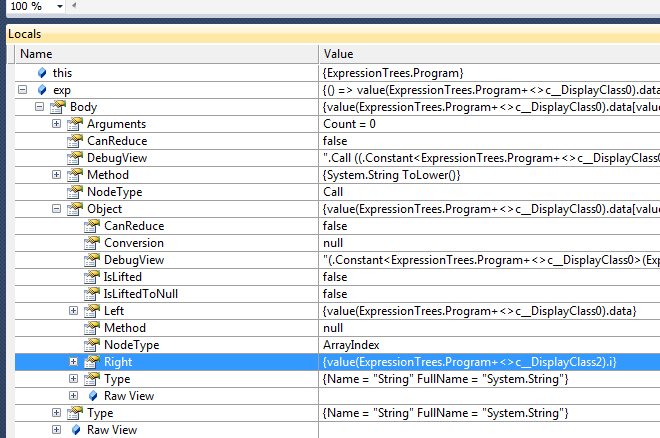Click the property icon beside Left
This screenshot has width=660, height=438.
[x=91, y=311]
